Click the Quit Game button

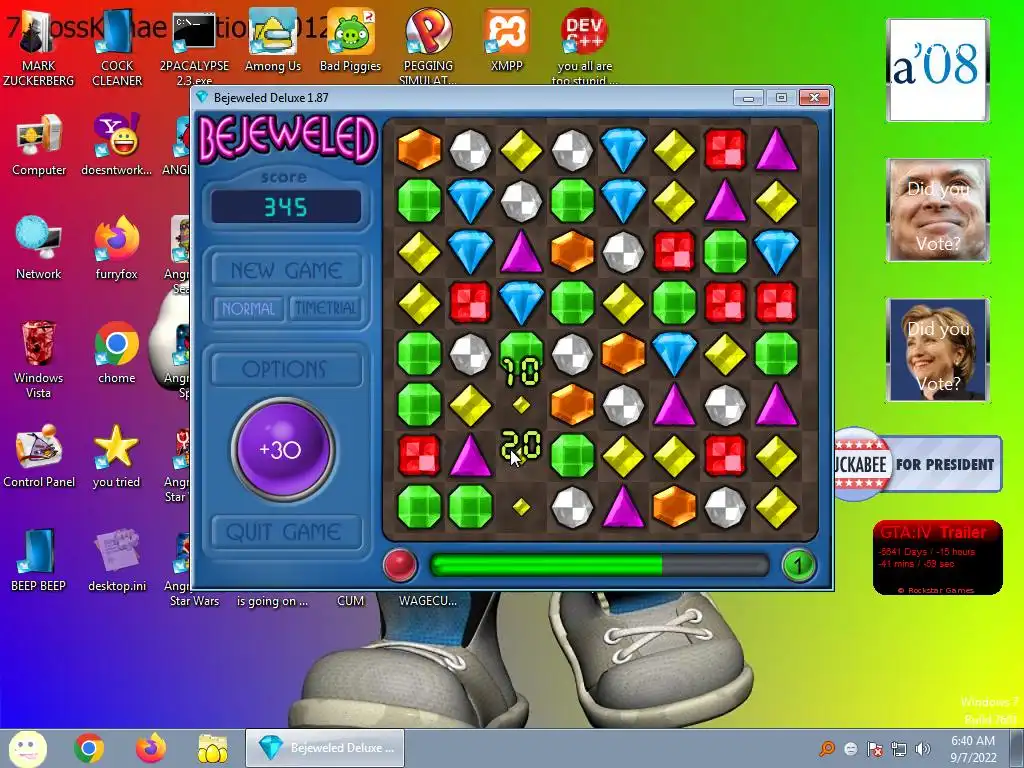(x=286, y=532)
